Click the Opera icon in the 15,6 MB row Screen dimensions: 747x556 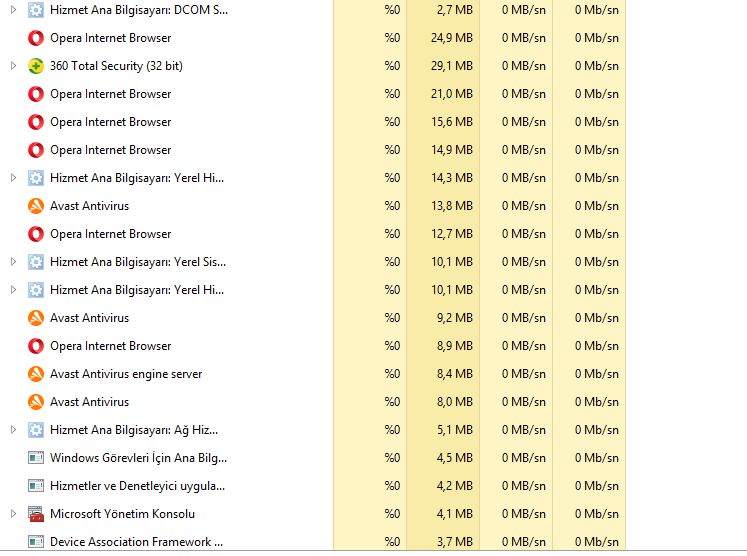coord(36,122)
